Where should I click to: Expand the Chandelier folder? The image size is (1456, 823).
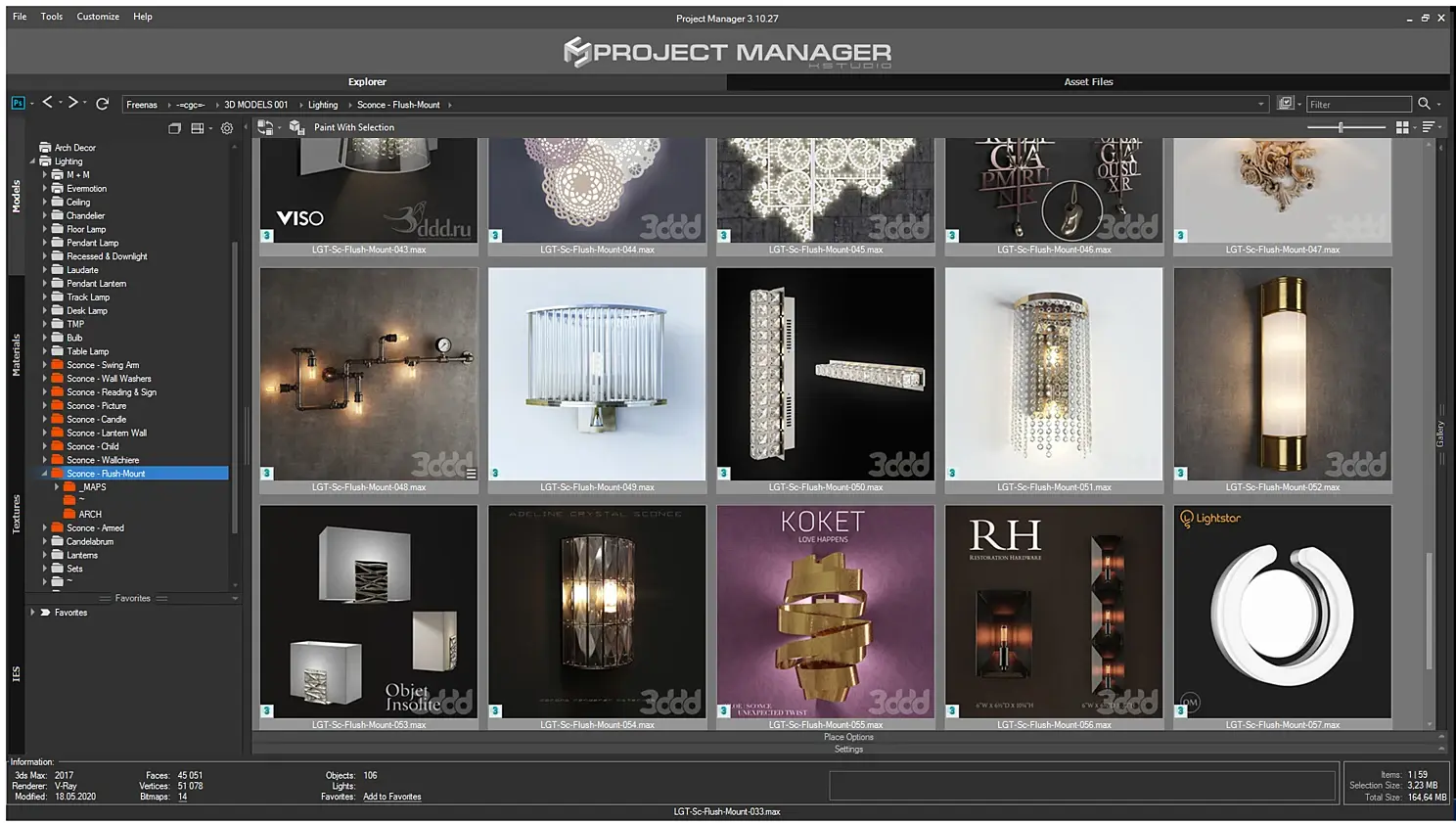(x=44, y=215)
